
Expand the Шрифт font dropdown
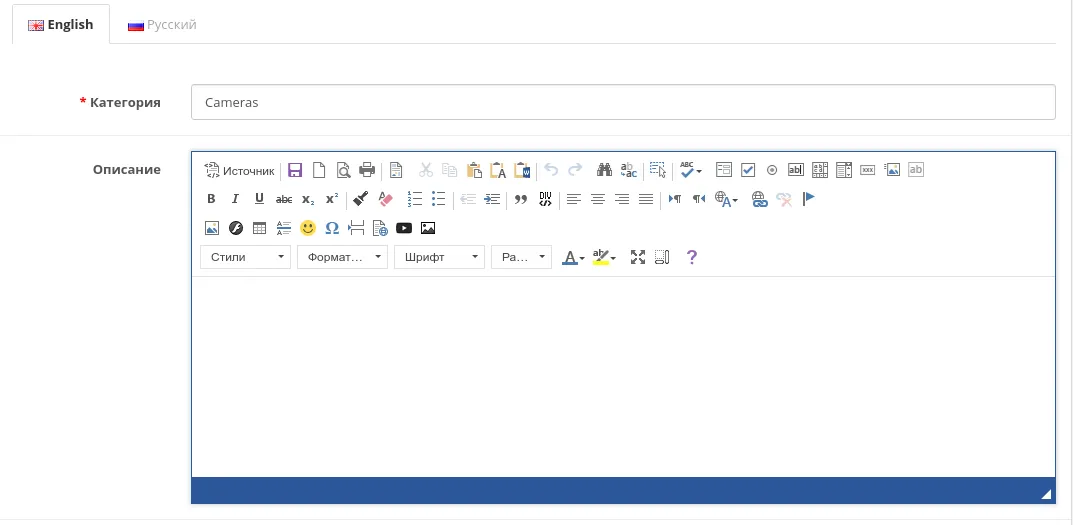tap(439, 257)
